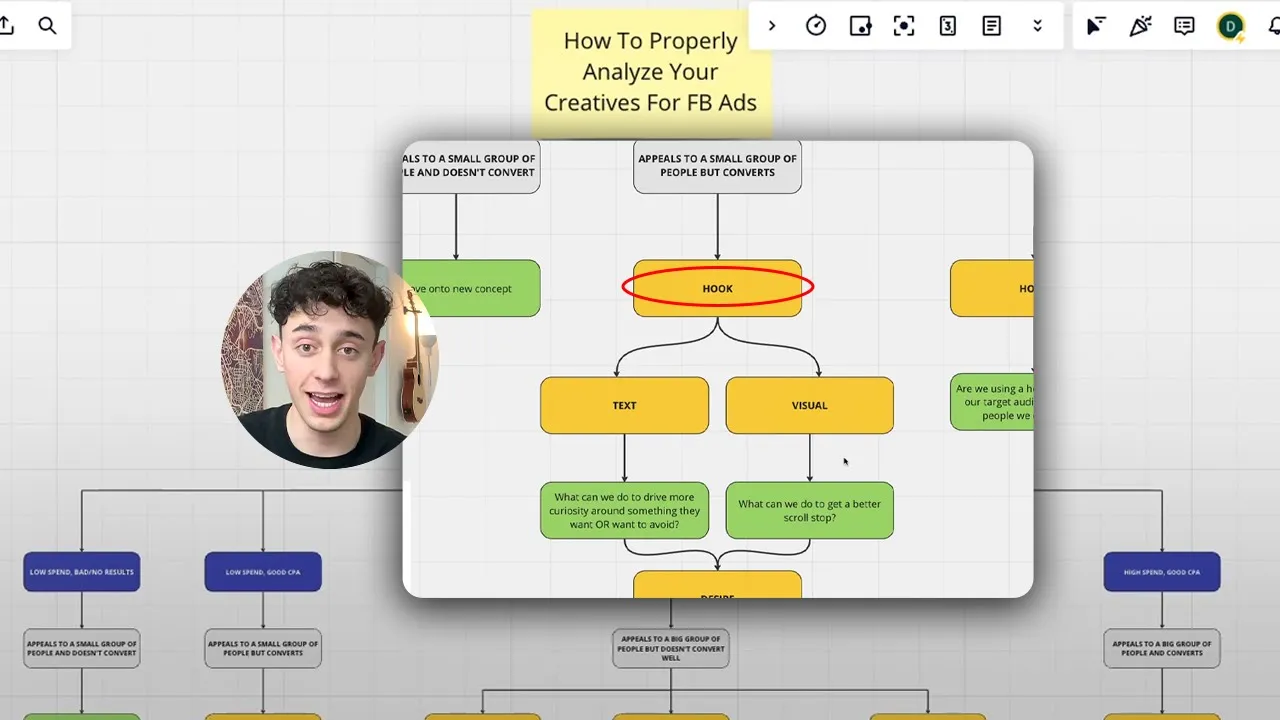
Task: Select 'Appeals to a small group of people but converts' box in inset
Action: pyautogui.click(x=717, y=166)
